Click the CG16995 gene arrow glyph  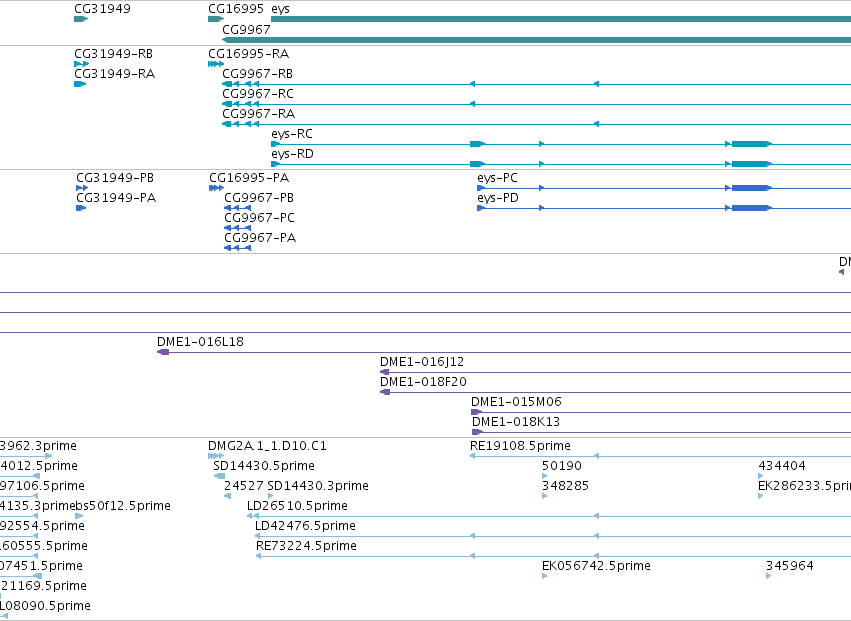(x=215, y=19)
